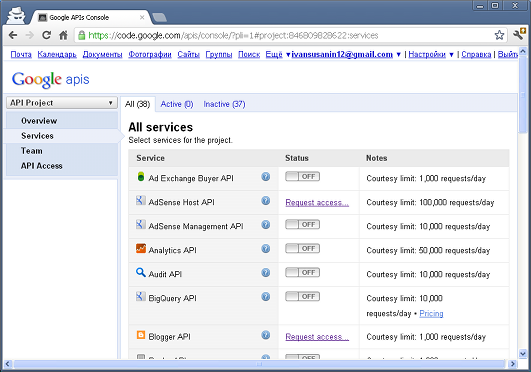
Task: Turn on AdSense Management API switch
Action: pos(302,225)
